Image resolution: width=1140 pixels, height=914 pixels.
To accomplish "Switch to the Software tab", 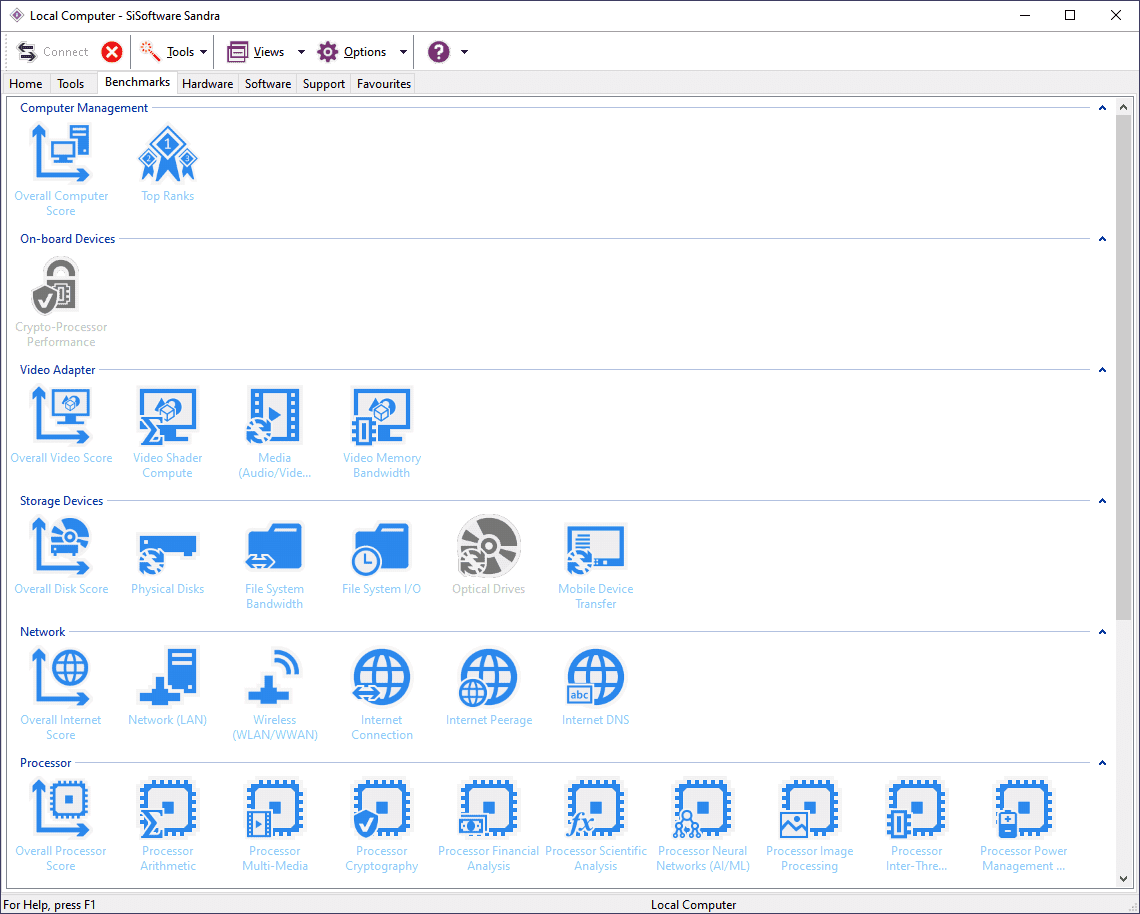I will click(x=268, y=84).
